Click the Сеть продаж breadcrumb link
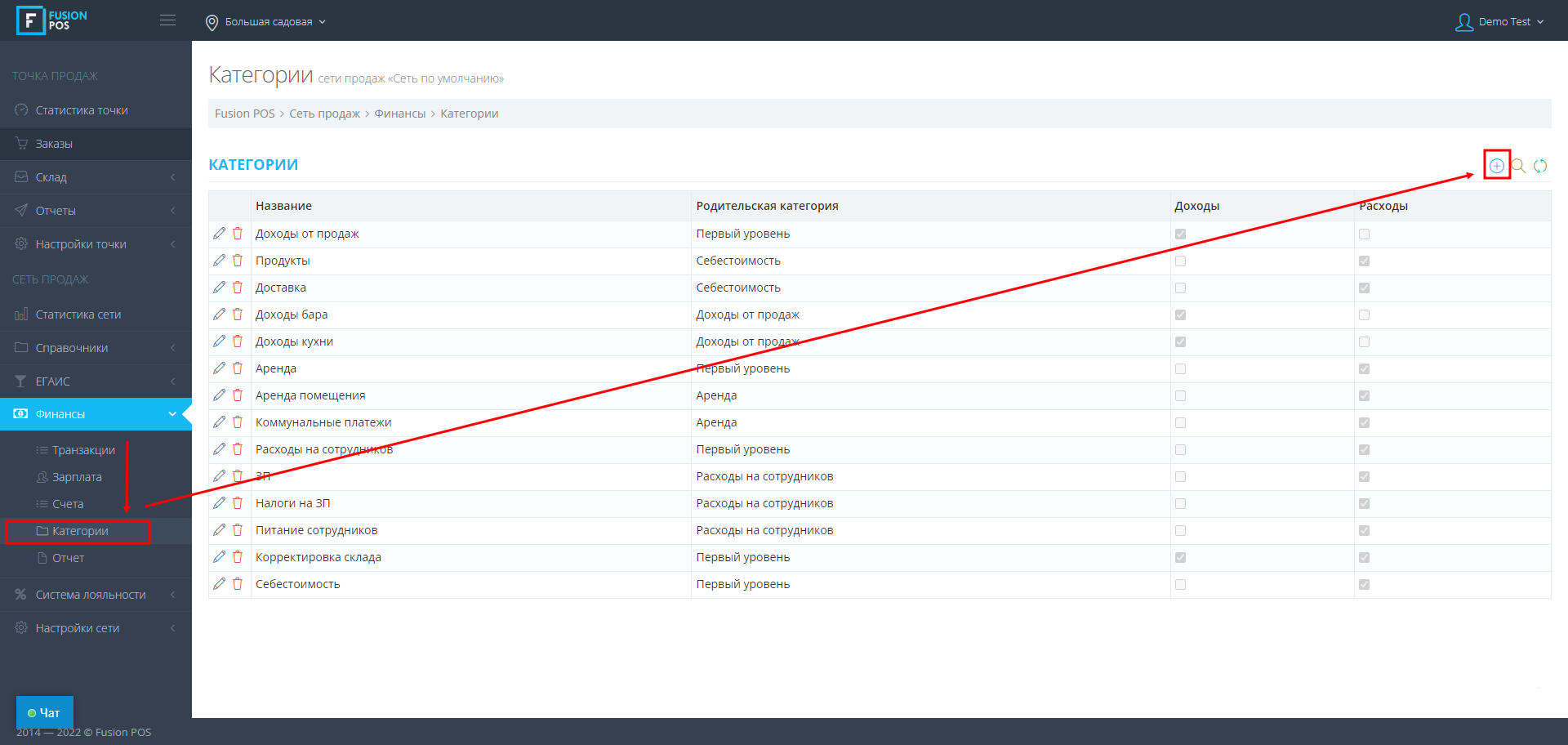Viewport: 1568px width, 745px height. (324, 114)
